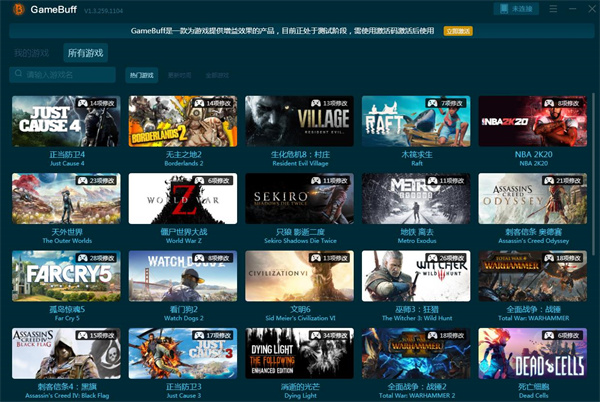Click gamepad badge on Just Cause 4

click(96, 103)
